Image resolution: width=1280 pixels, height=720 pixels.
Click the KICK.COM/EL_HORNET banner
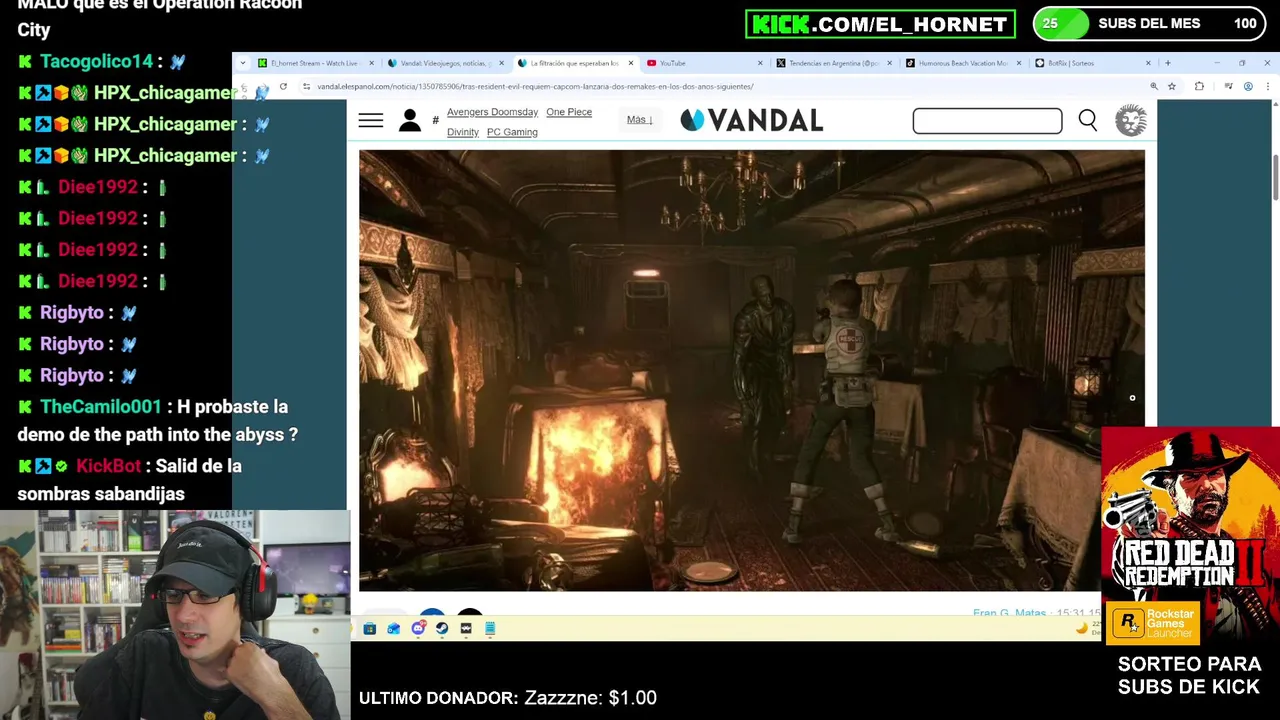[x=880, y=24]
